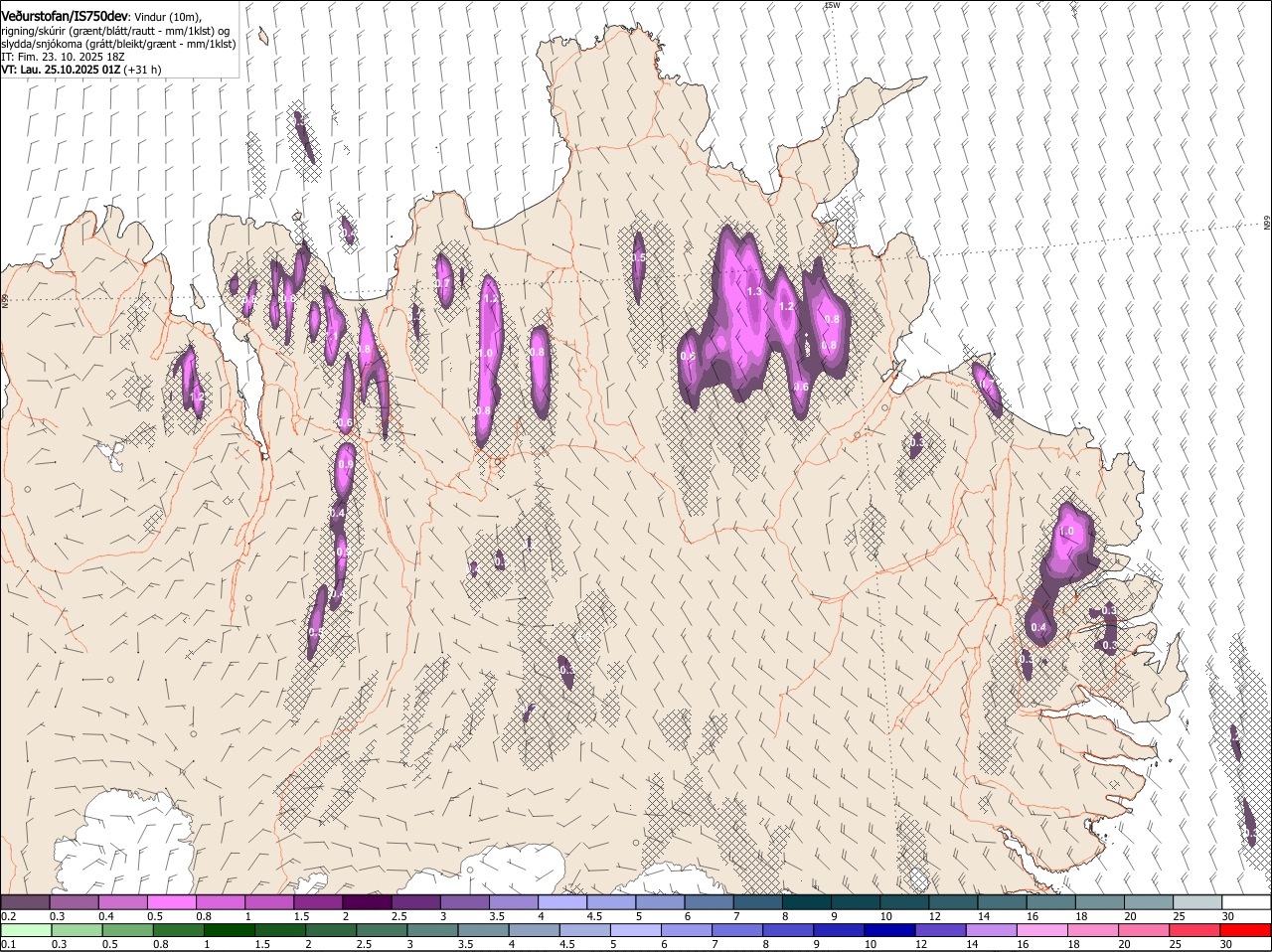Choose the light blue top-row swatch labeled 4

point(562,902)
